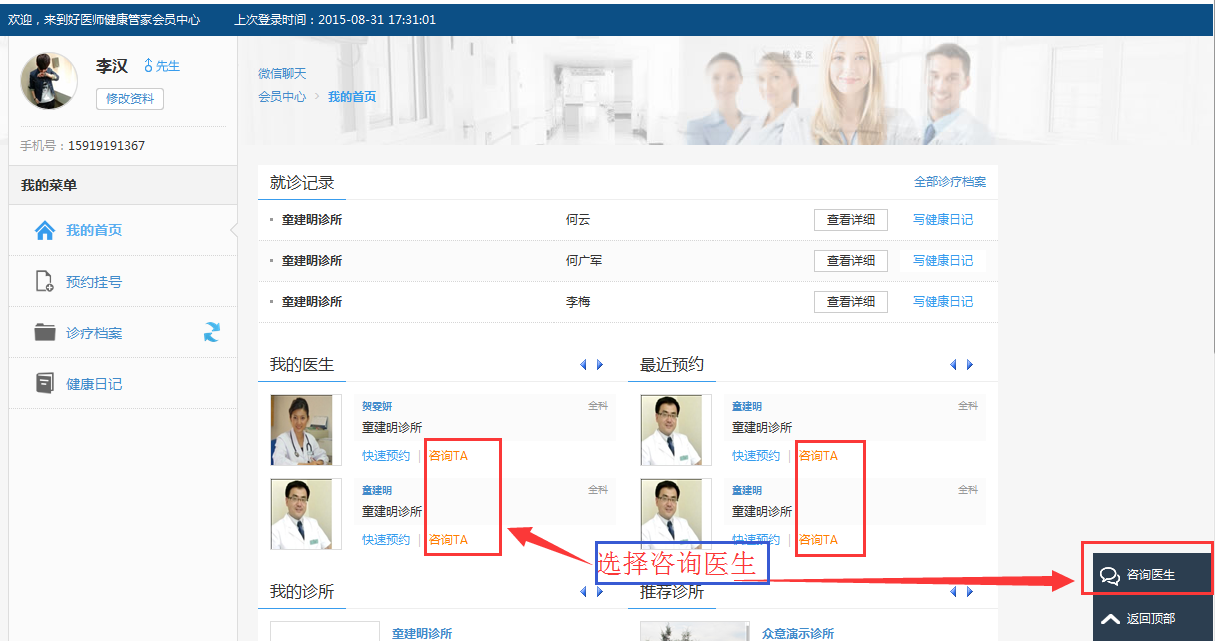Click the left arrow of 最近预约 section
1215x641 pixels.
953,365
